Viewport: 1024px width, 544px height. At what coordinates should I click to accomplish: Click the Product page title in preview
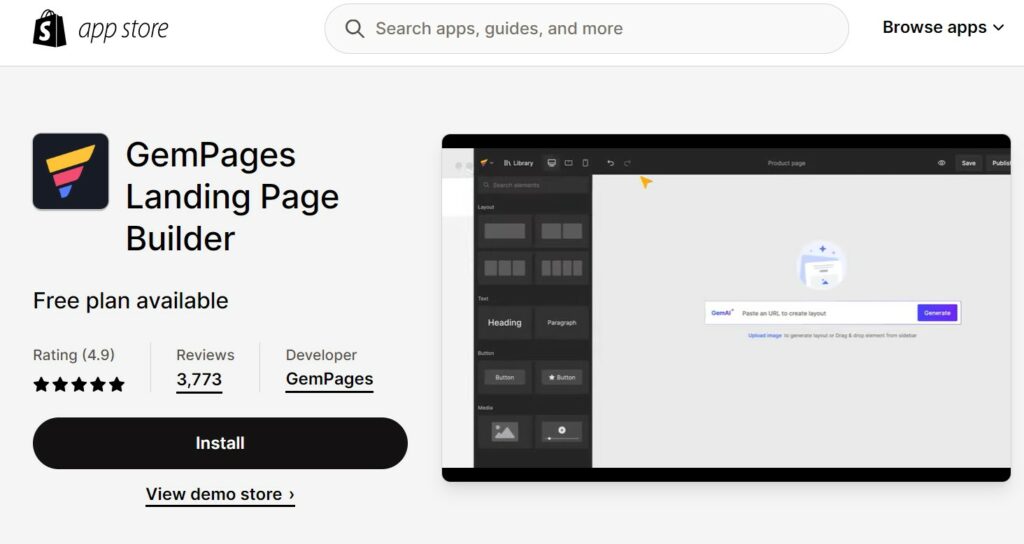(x=786, y=163)
